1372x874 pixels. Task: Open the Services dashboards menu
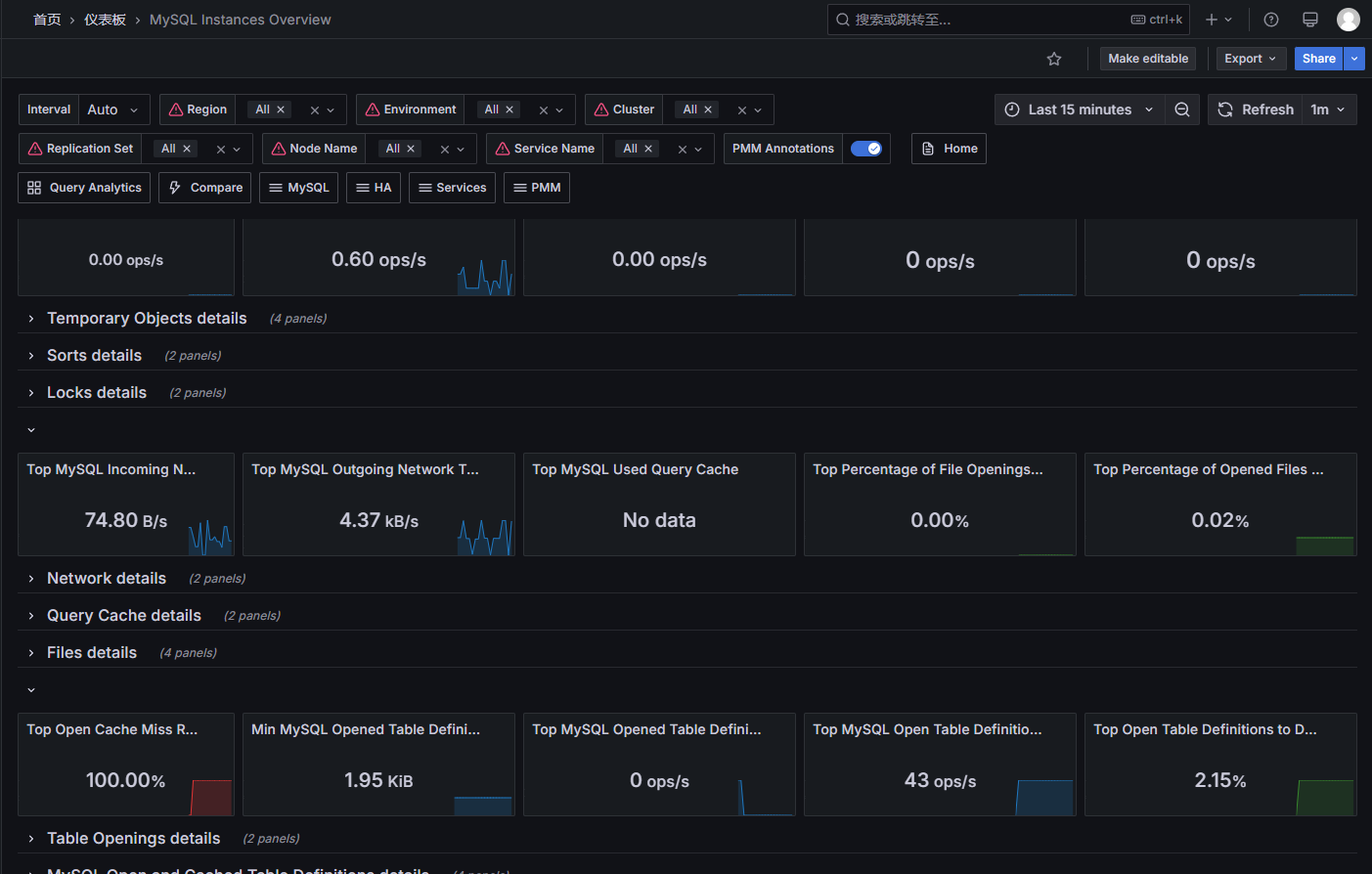click(x=452, y=188)
